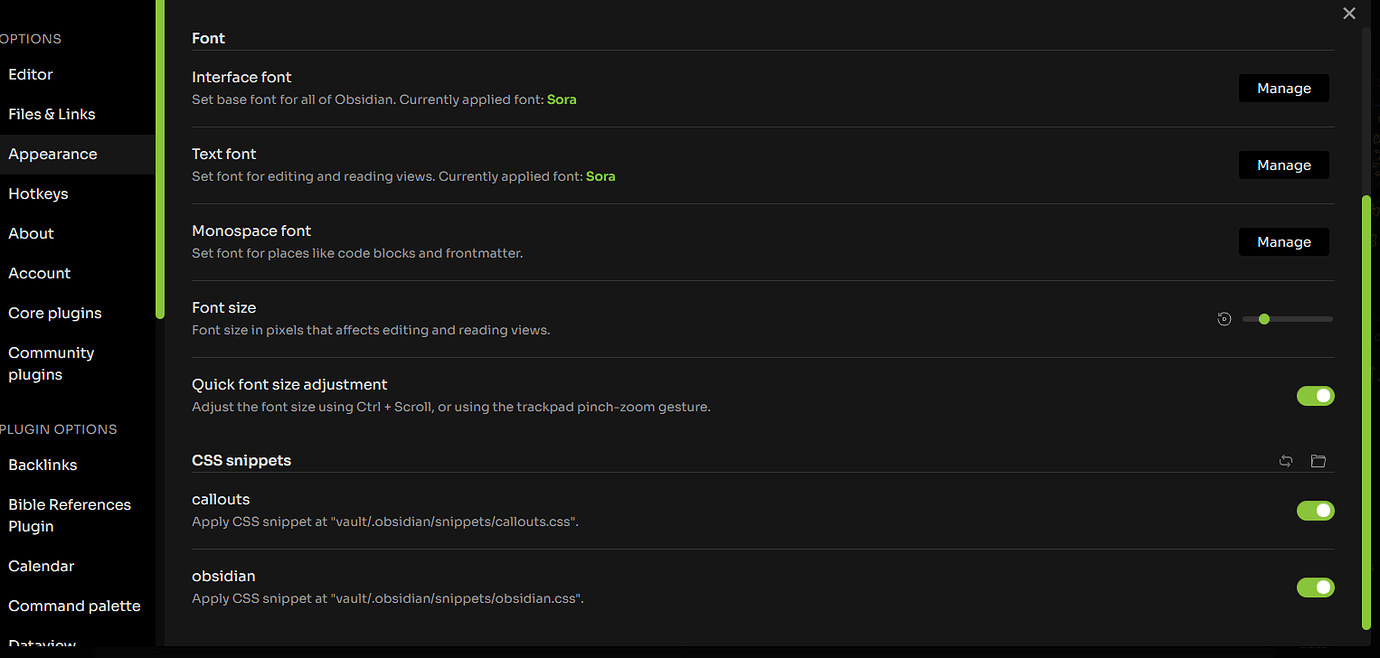Open the About section

click(30, 233)
